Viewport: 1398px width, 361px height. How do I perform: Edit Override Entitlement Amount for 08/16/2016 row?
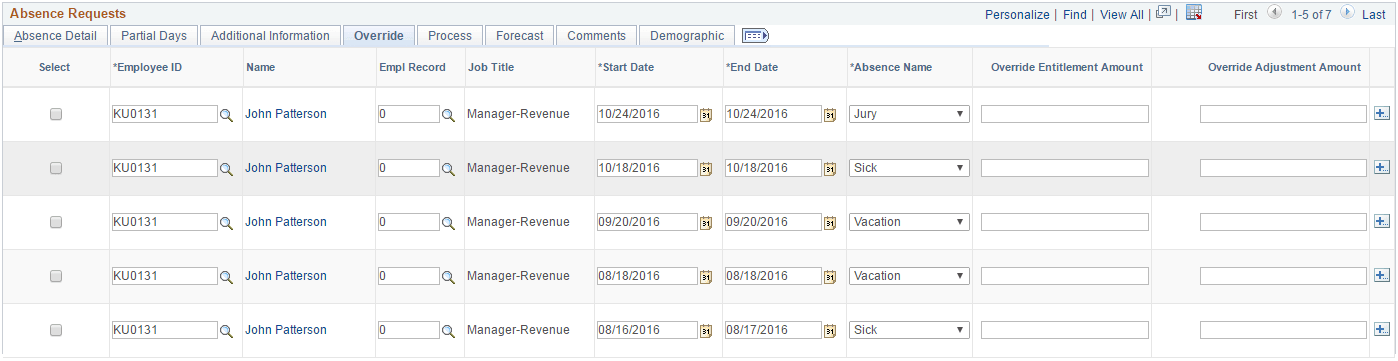[x=1065, y=330]
